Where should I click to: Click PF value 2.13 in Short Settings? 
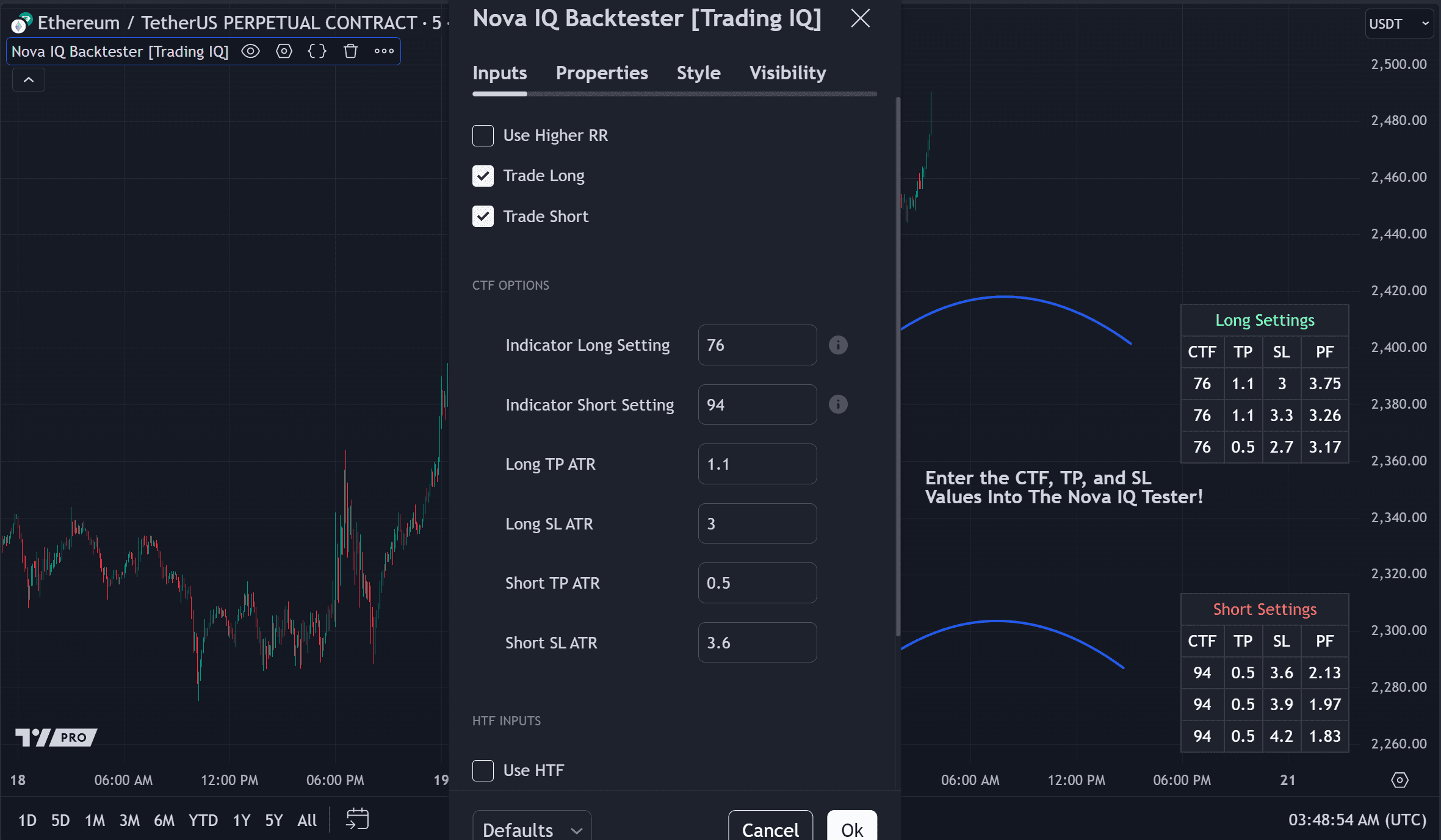point(1324,673)
